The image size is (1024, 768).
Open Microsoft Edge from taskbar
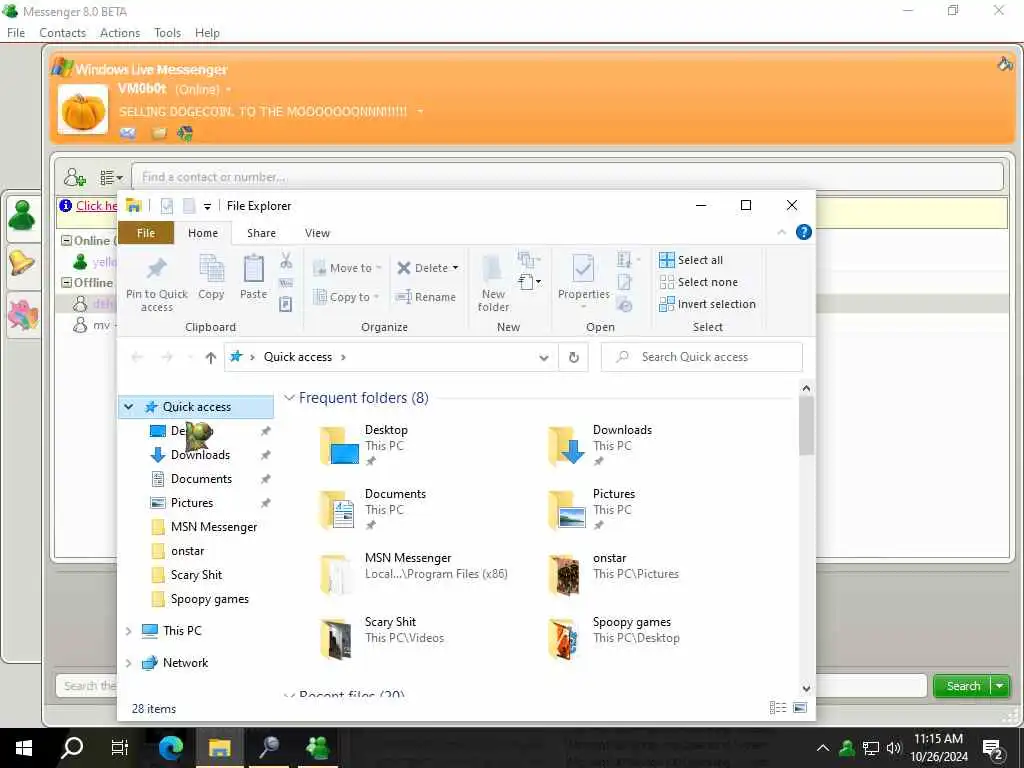[171, 747]
